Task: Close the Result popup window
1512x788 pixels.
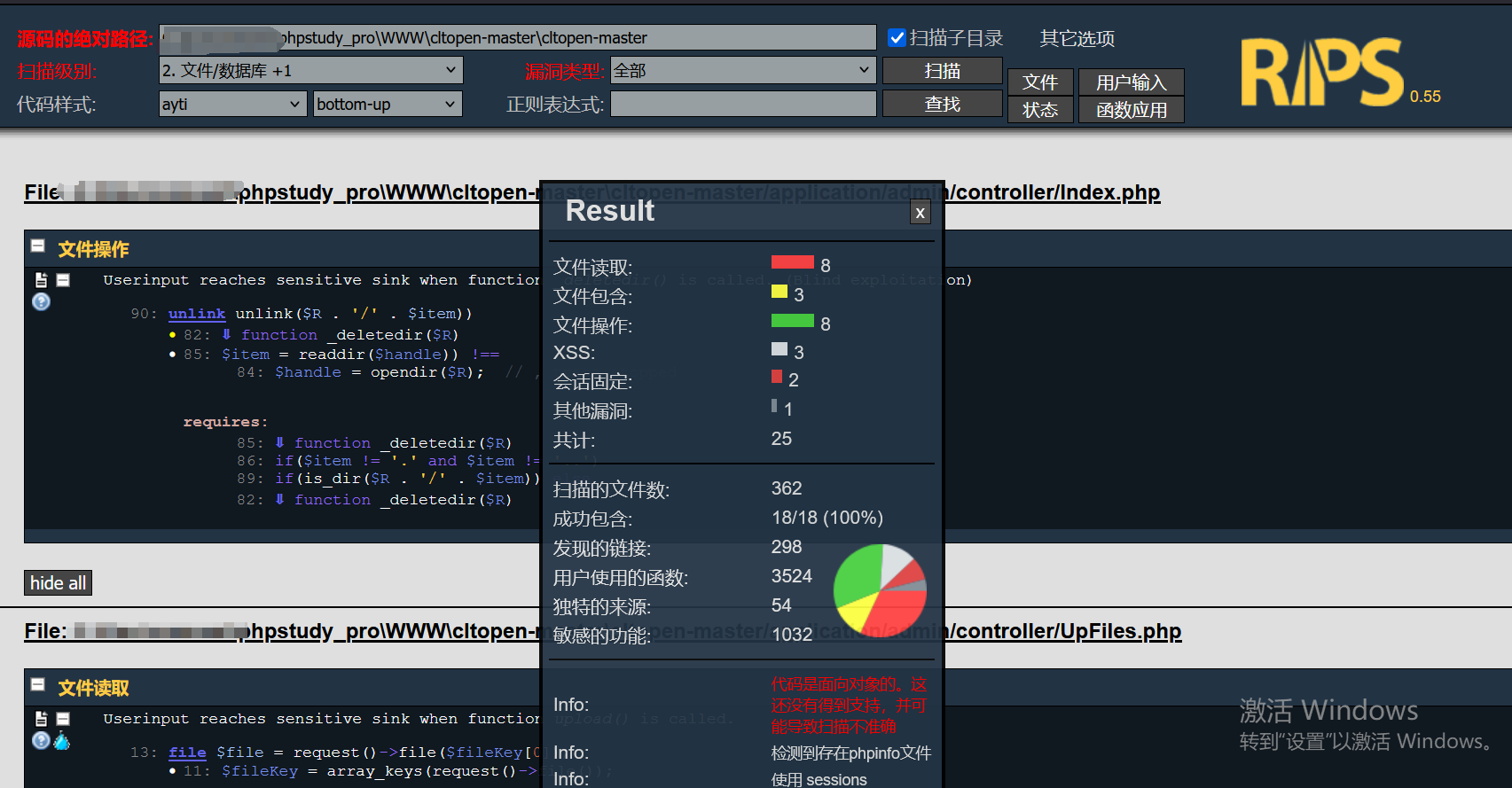Action: (x=920, y=213)
